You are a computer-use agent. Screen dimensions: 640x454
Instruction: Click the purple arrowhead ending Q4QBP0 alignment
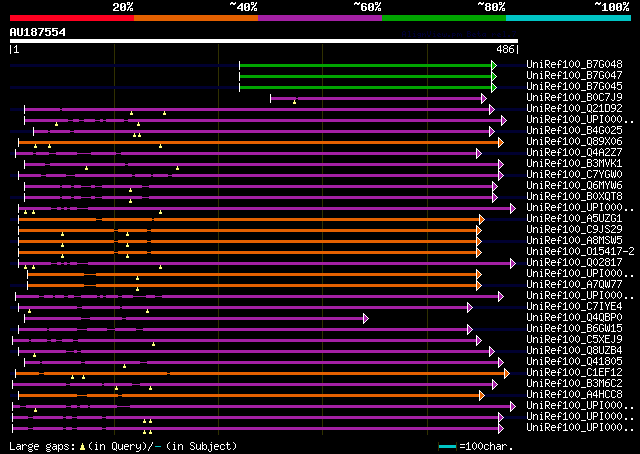(x=366, y=318)
